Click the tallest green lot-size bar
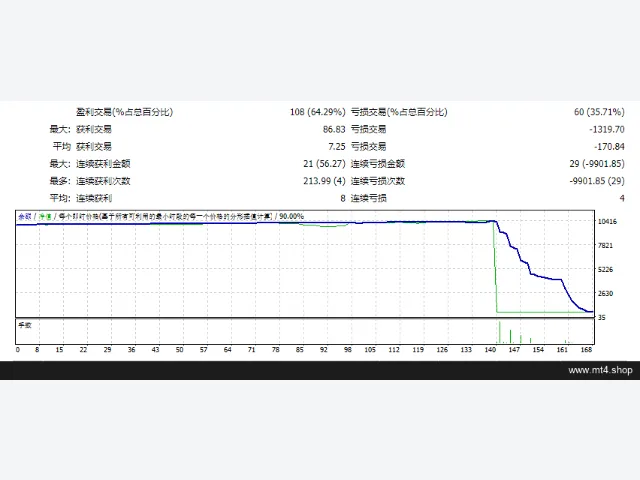Screen dimensions: 640x480 click(500, 332)
